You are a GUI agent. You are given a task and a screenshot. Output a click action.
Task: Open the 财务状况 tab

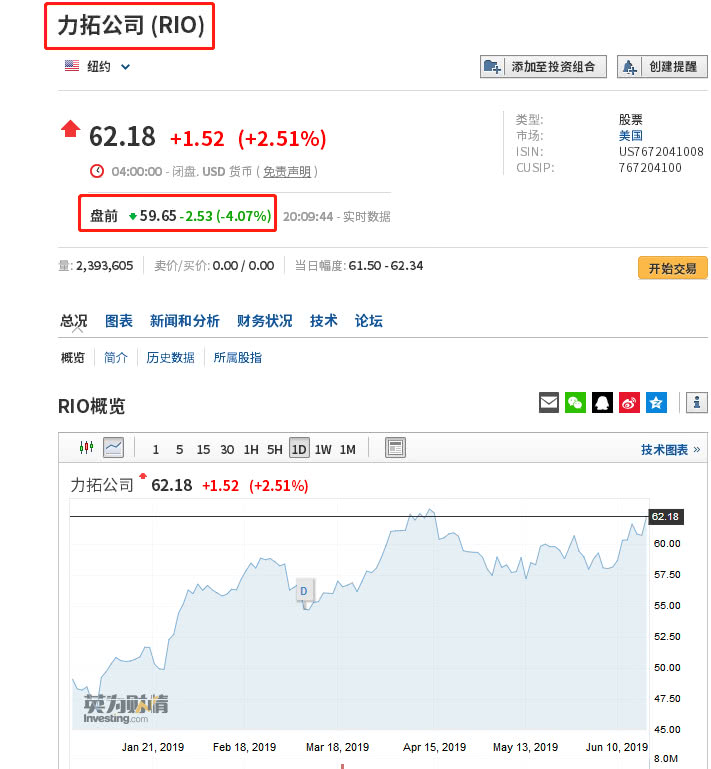point(264,321)
